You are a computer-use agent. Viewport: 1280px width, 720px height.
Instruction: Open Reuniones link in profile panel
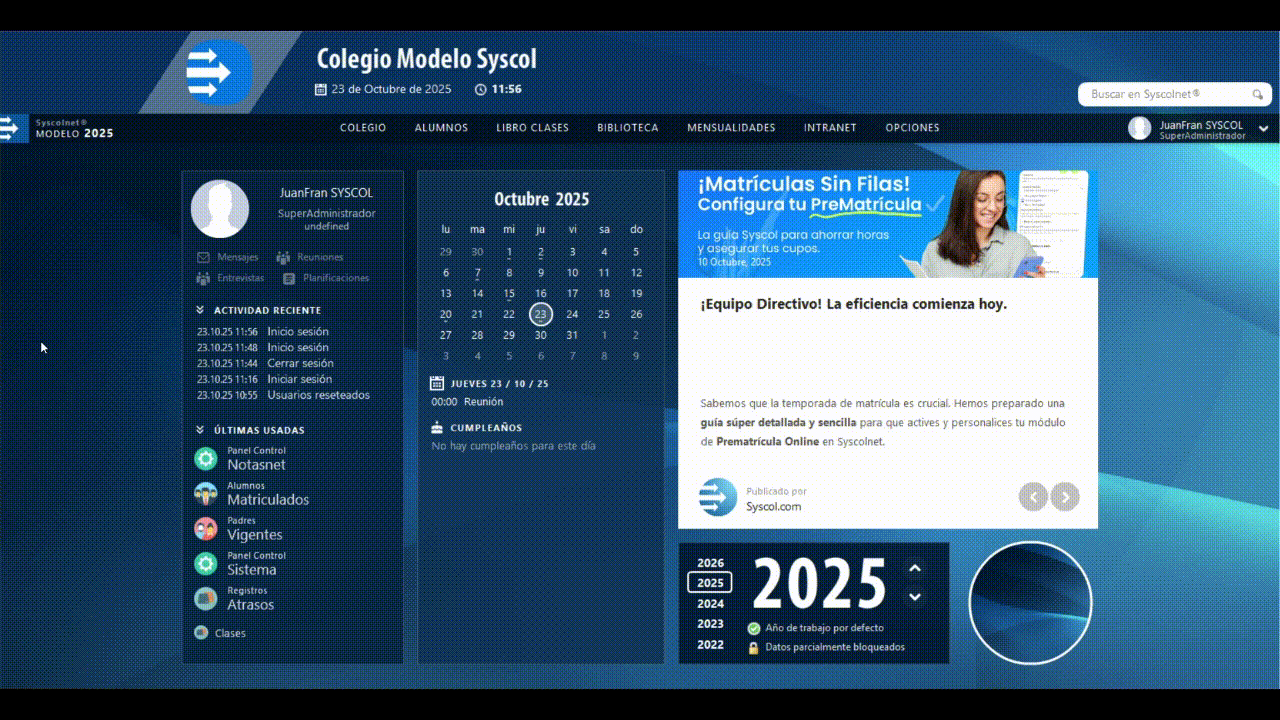click(310, 257)
